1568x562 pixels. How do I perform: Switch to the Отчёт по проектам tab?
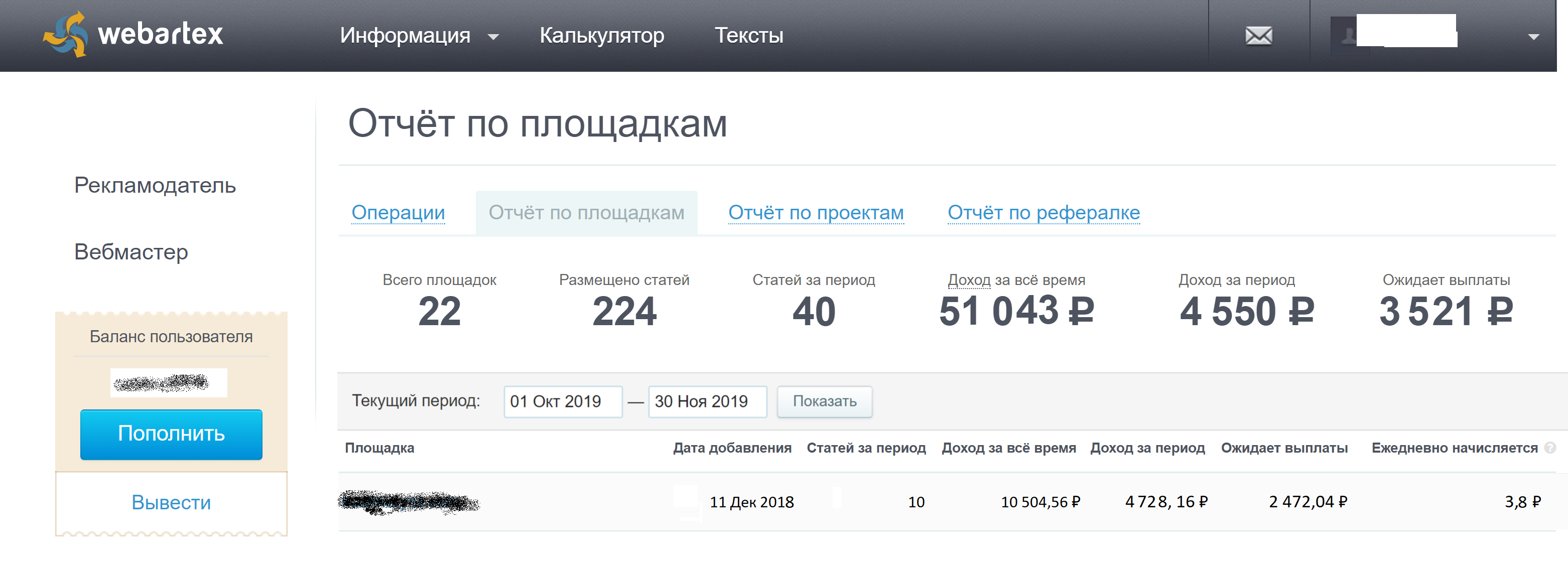[816, 213]
